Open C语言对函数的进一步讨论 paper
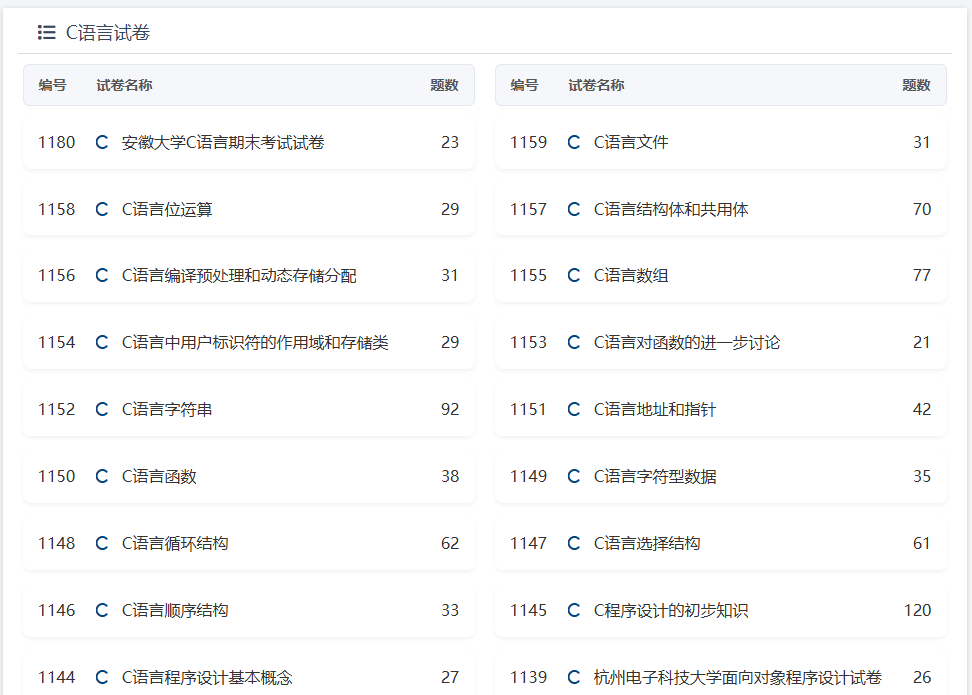 click(x=687, y=342)
